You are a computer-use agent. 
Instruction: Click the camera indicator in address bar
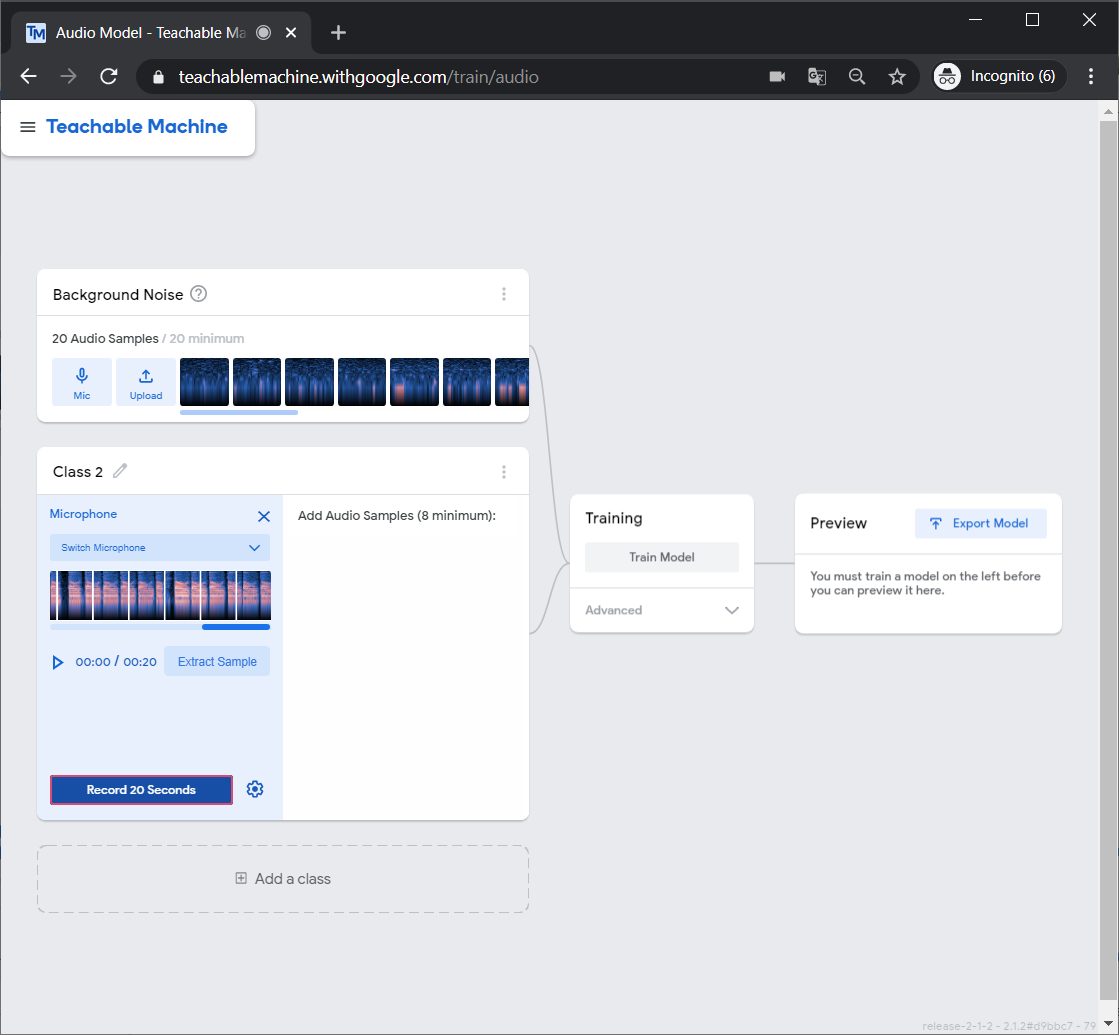point(777,76)
